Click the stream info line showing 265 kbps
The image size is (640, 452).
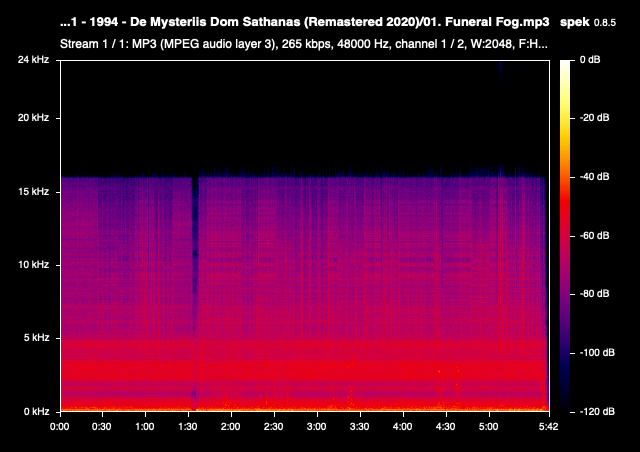pos(304,44)
